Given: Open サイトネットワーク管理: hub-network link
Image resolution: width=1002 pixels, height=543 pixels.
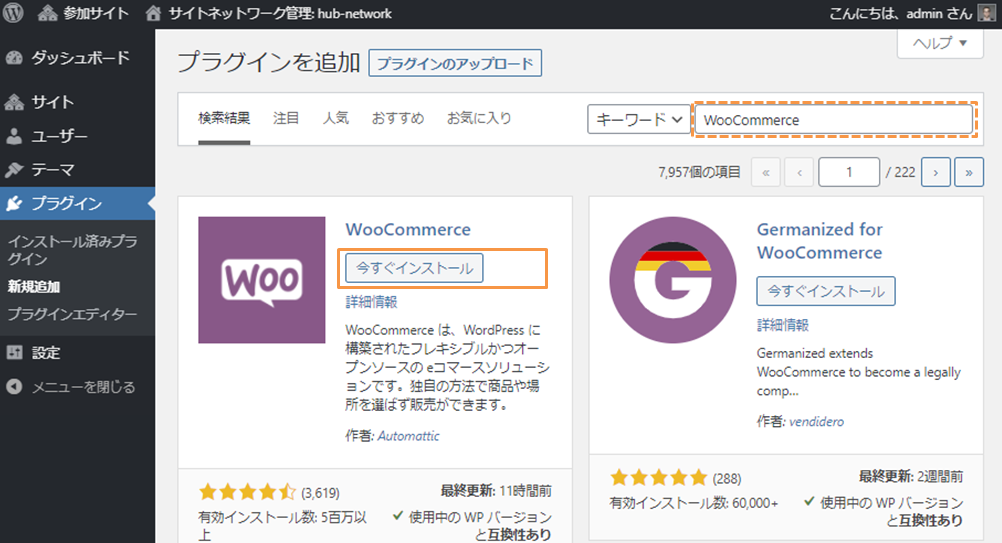Looking at the screenshot, I should click(268, 13).
